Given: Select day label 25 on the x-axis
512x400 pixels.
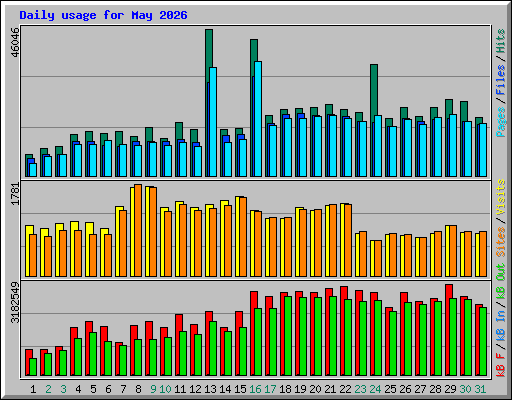Looking at the screenshot, I should pos(390,389).
